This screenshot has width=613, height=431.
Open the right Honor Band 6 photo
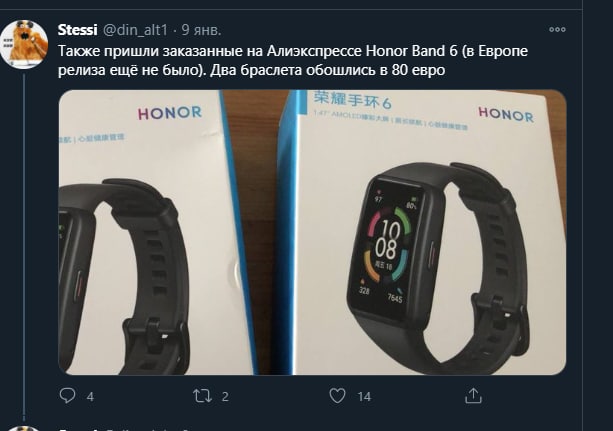429,232
